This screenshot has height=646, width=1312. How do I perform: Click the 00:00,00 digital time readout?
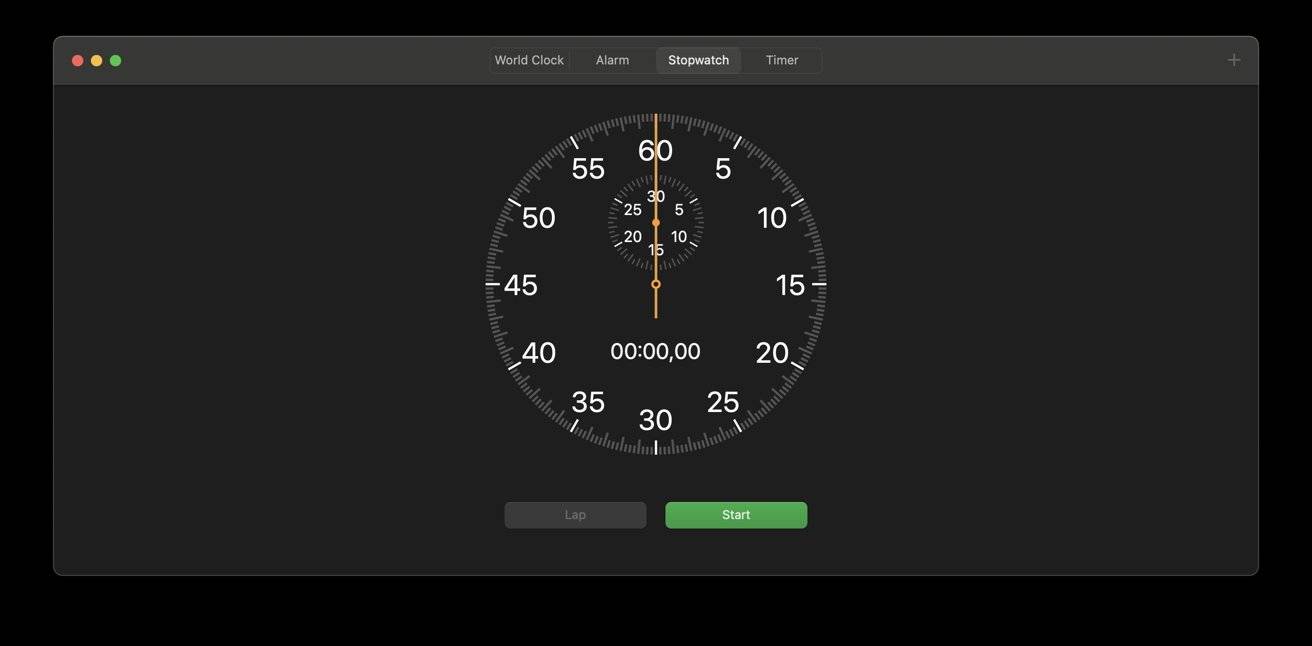(655, 351)
